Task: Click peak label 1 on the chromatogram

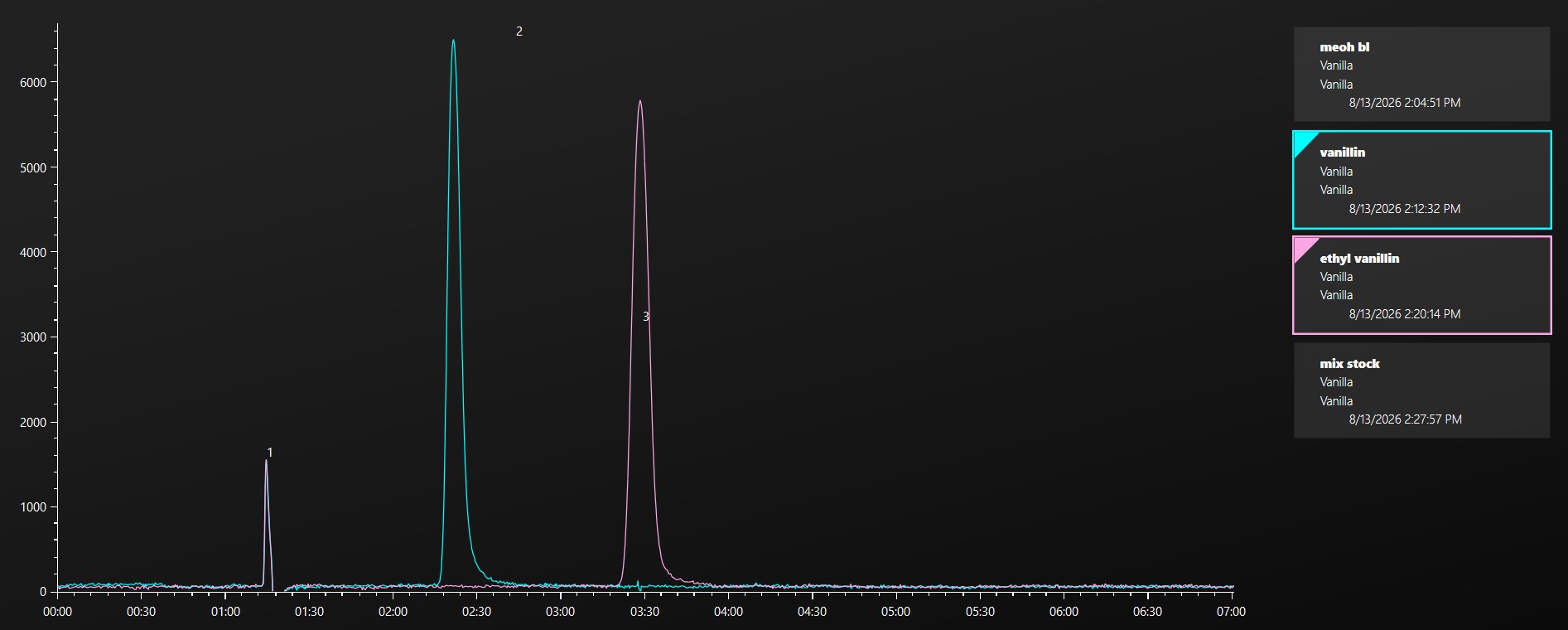Action: click(270, 453)
